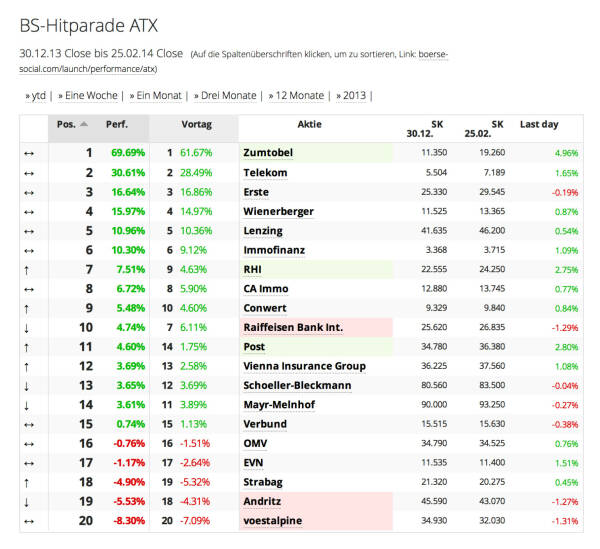Click the Schoeller-Bleckmann stock link
The width and height of the screenshot is (600, 549).
pos(297,386)
